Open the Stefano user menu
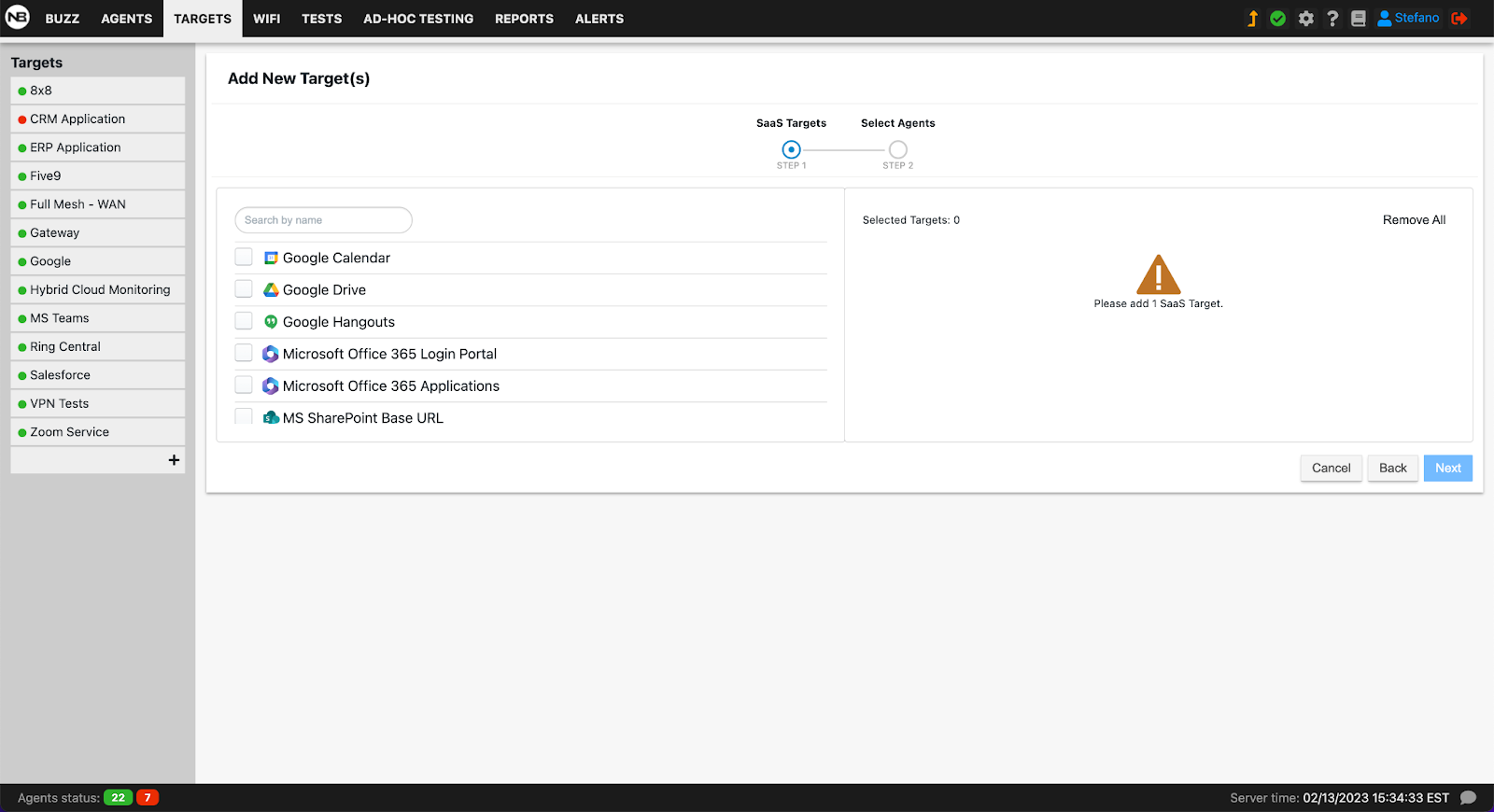Image resolution: width=1494 pixels, height=812 pixels. [1409, 18]
